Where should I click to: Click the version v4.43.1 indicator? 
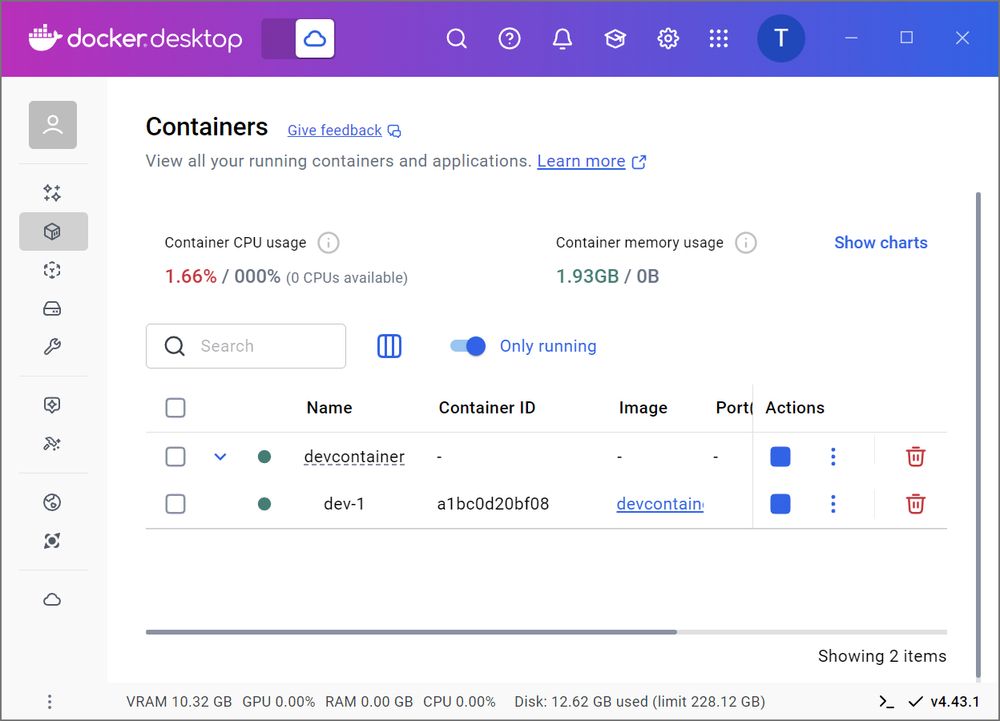(945, 702)
